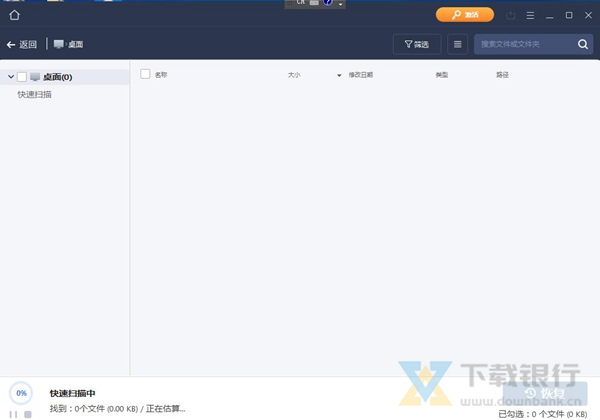
Task: Maximize the recovery window
Action: point(569,15)
